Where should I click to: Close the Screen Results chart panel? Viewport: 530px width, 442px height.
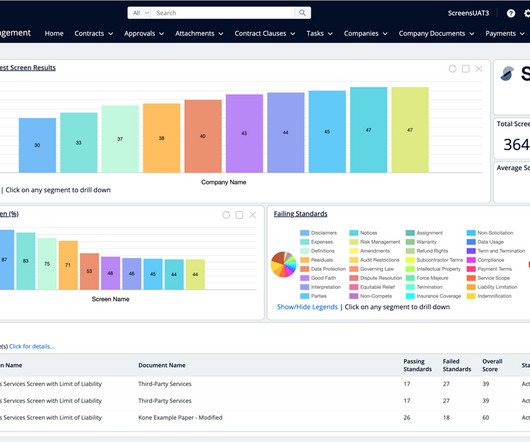pyautogui.click(x=479, y=69)
